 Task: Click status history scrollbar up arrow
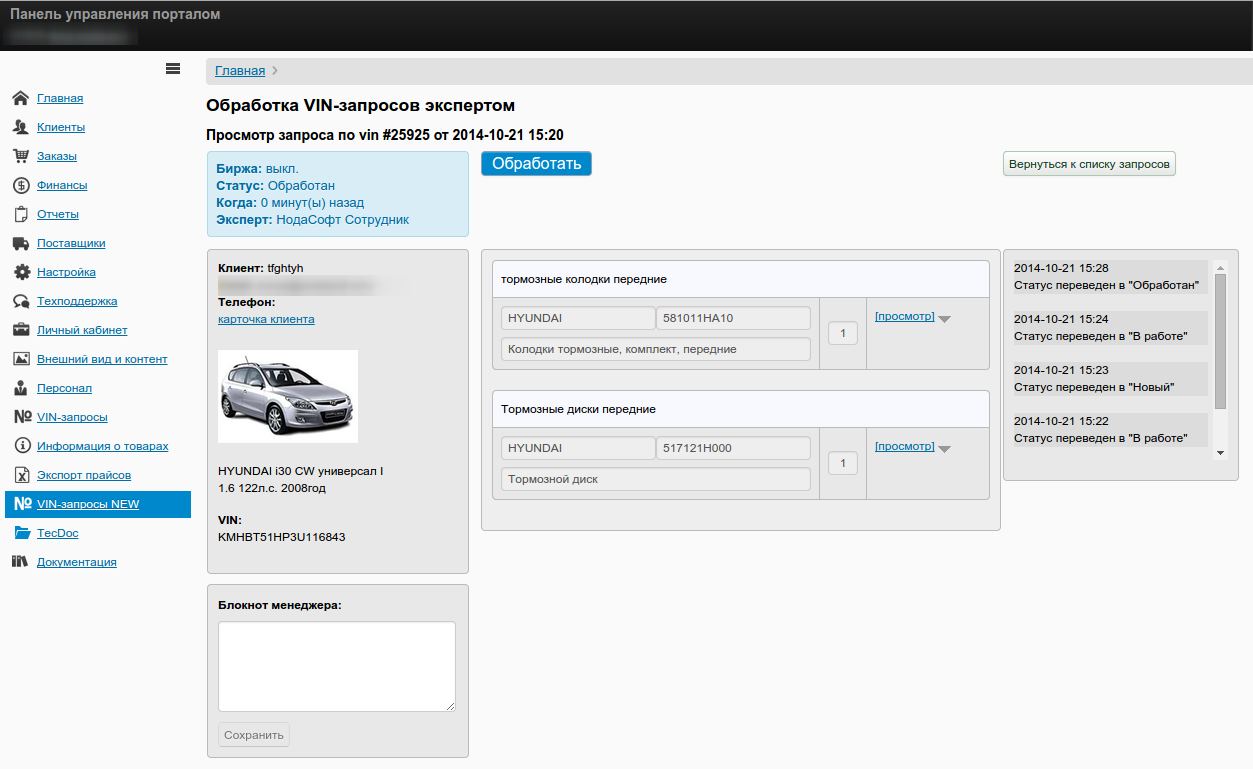point(1220,268)
